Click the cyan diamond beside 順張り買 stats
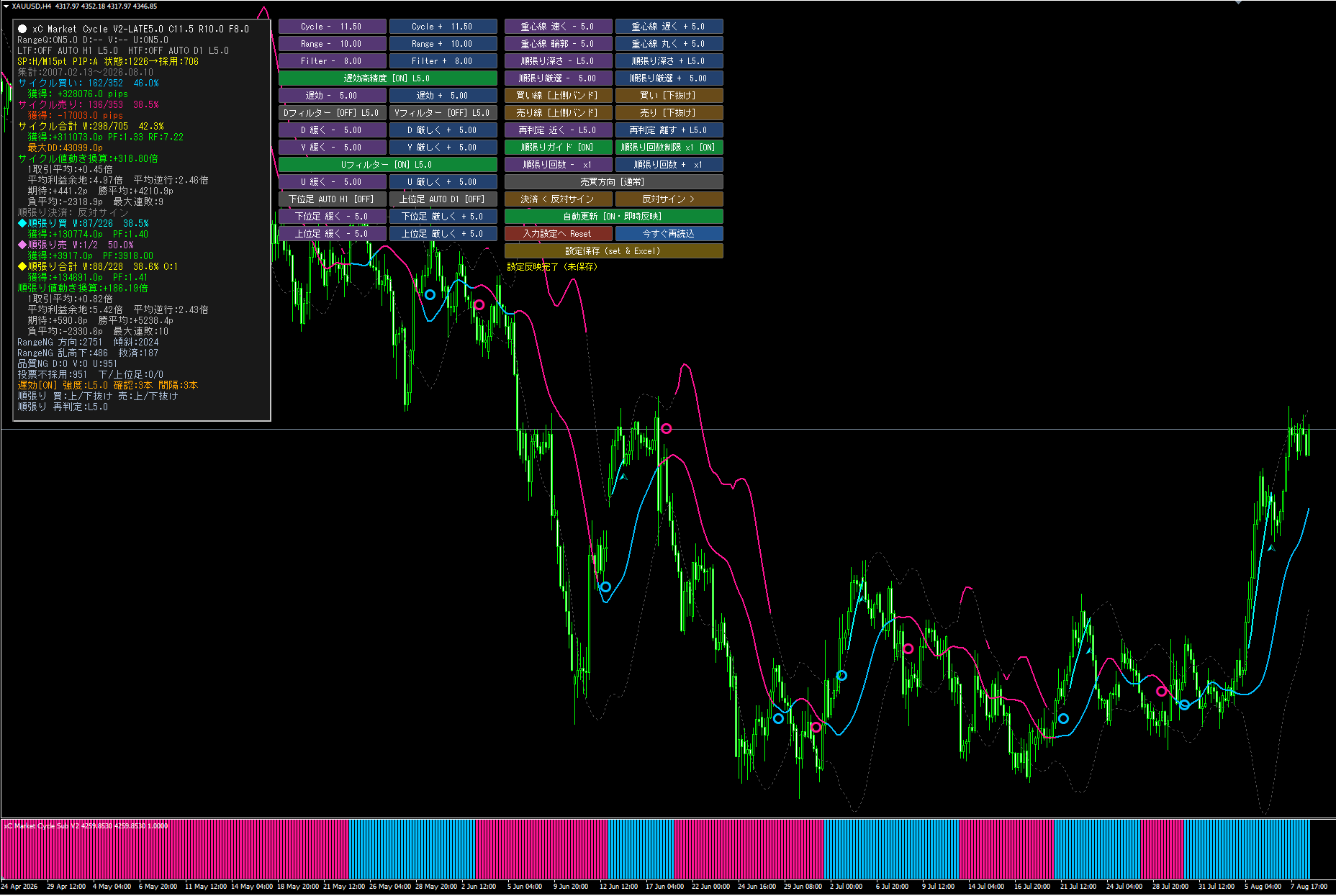This screenshot has height=896, width=1336. tap(22, 223)
